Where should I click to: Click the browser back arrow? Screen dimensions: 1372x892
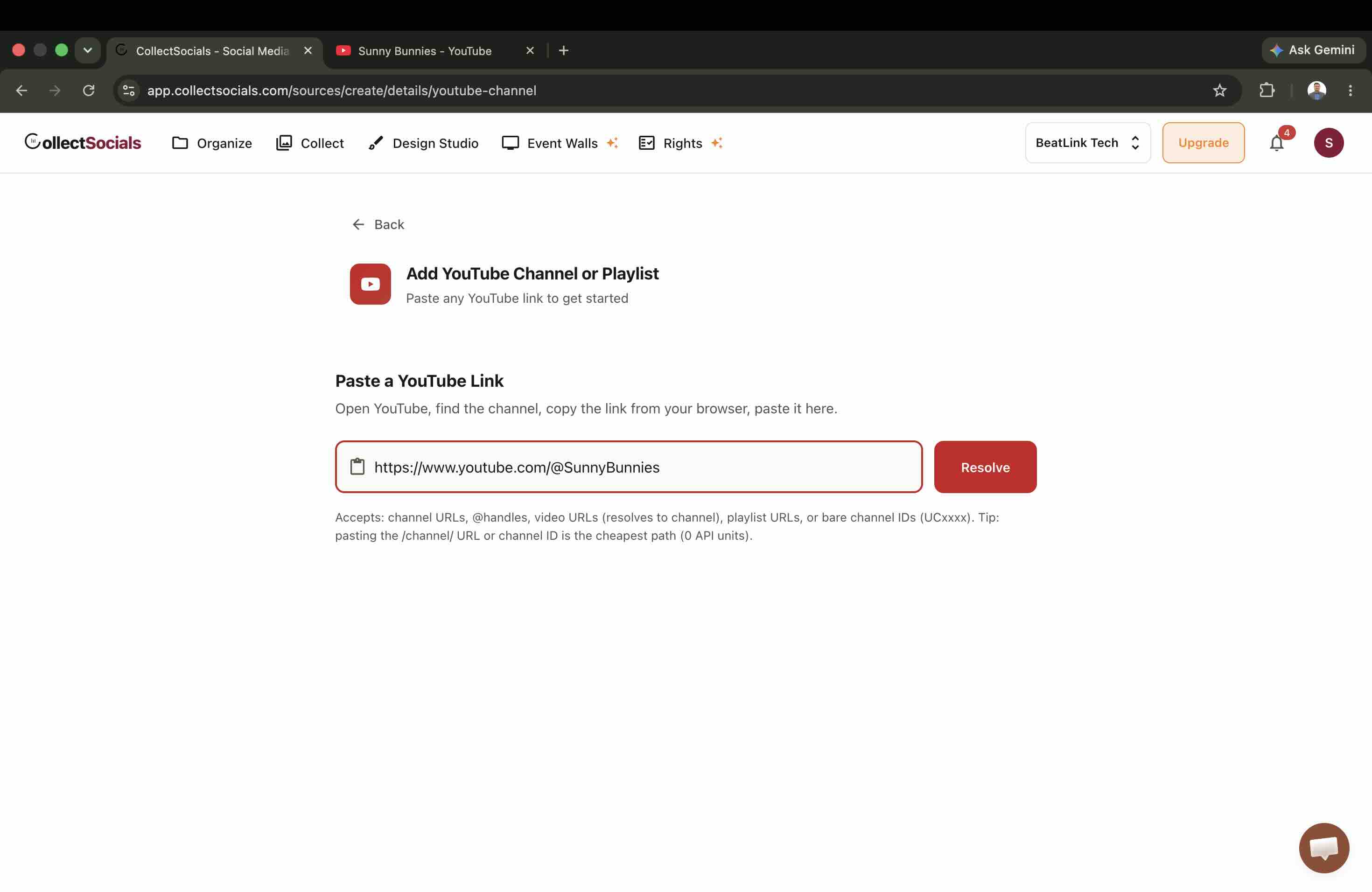21,91
